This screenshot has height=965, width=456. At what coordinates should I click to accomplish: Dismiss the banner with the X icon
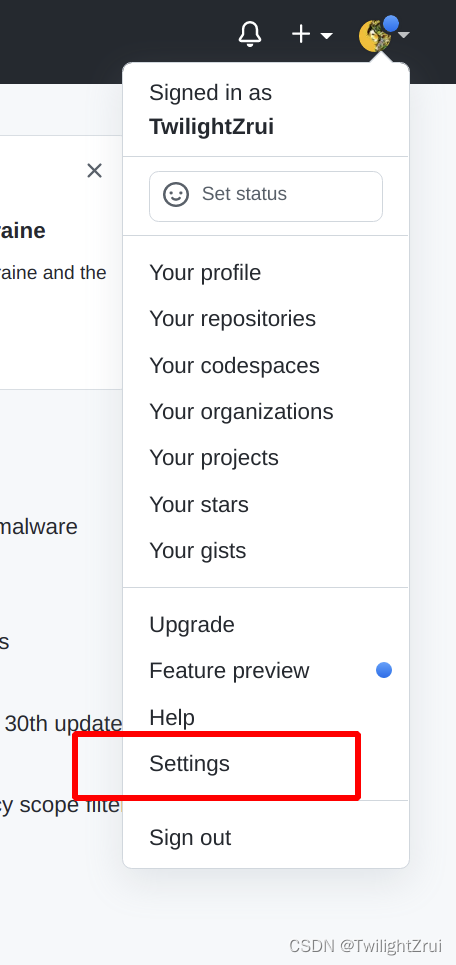point(94,170)
